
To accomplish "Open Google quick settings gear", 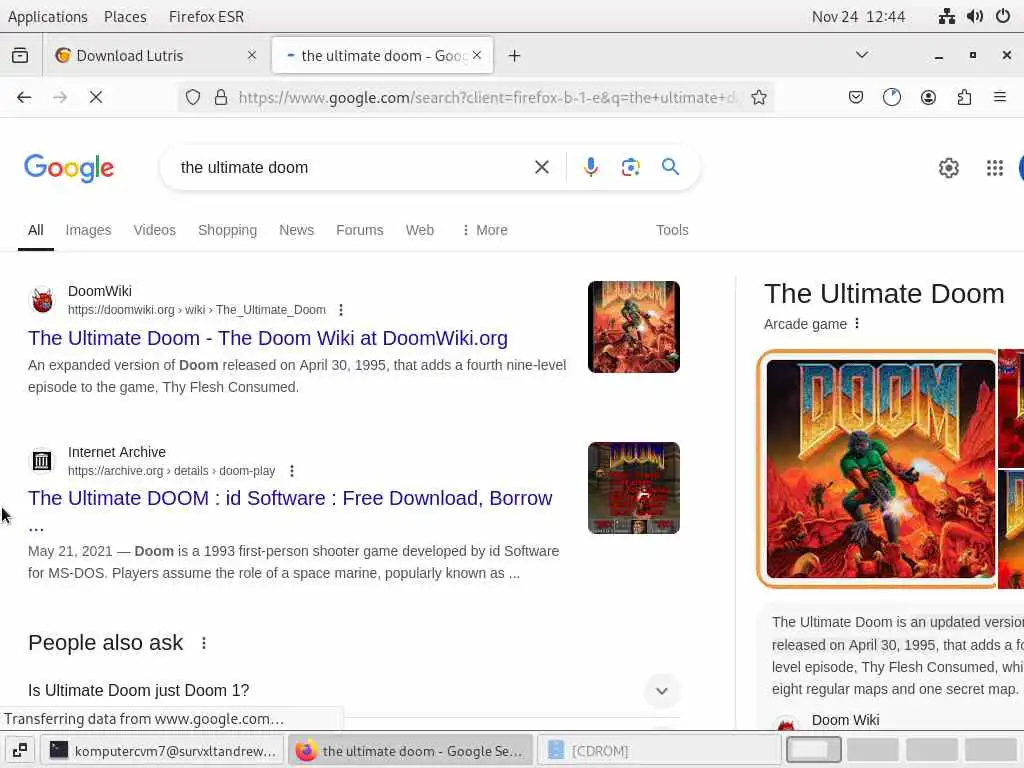I will point(948,168).
